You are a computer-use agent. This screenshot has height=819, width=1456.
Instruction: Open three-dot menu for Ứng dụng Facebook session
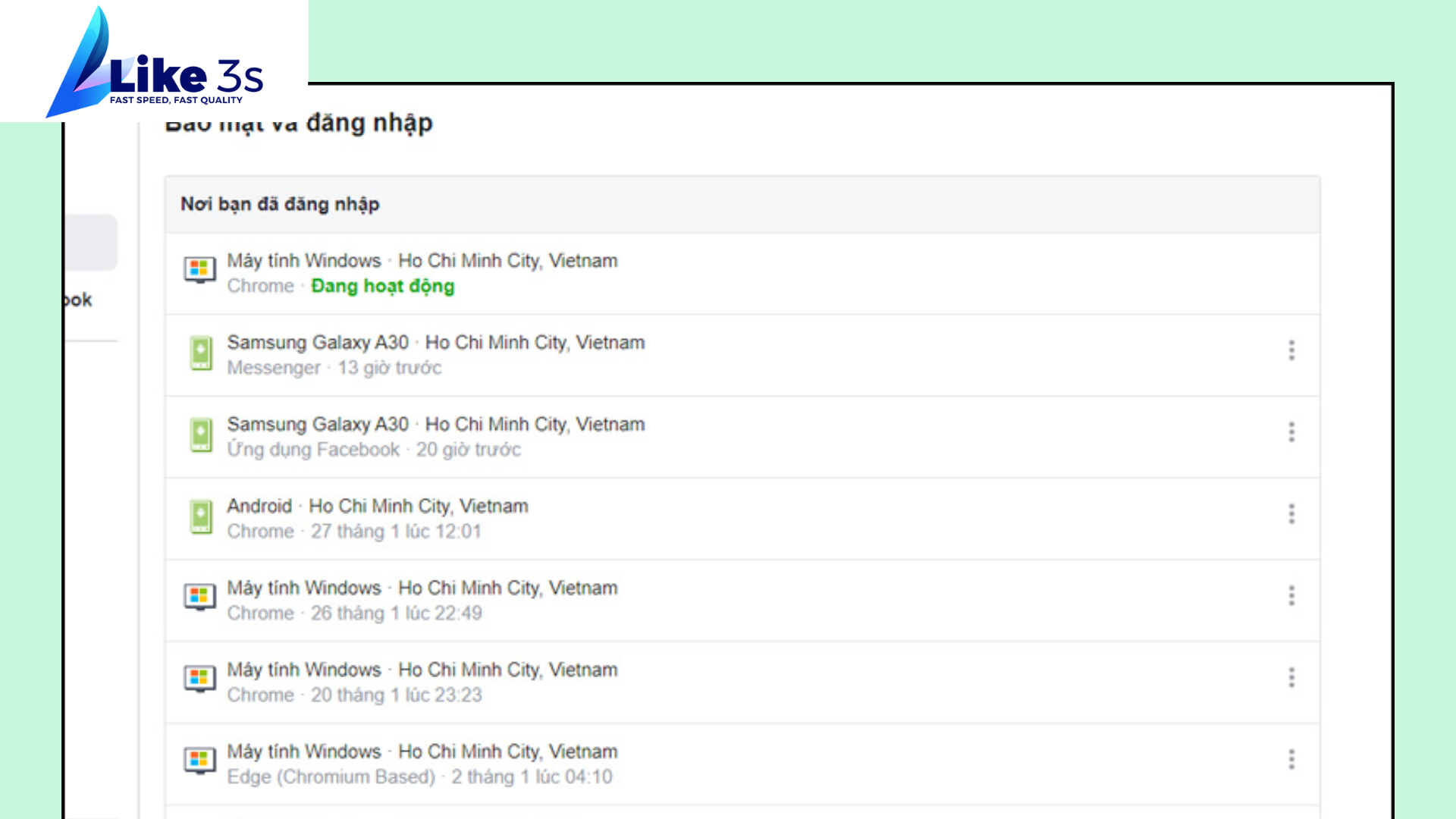[x=1291, y=432]
